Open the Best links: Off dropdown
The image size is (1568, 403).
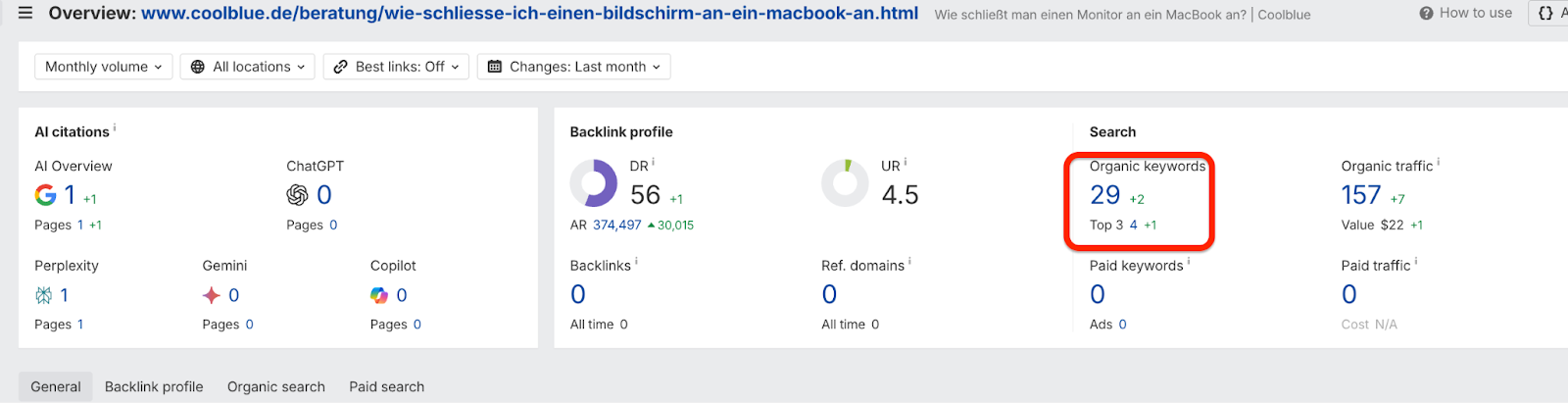point(397,67)
